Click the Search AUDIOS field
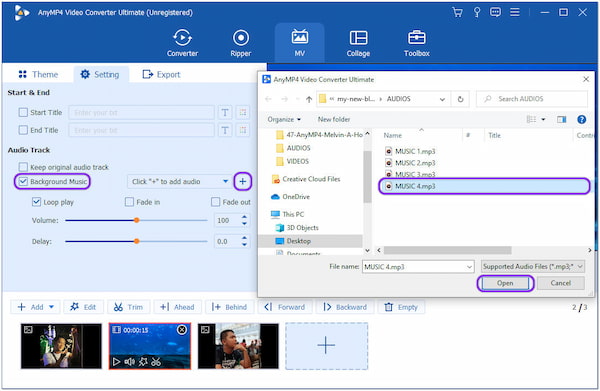 pos(532,99)
